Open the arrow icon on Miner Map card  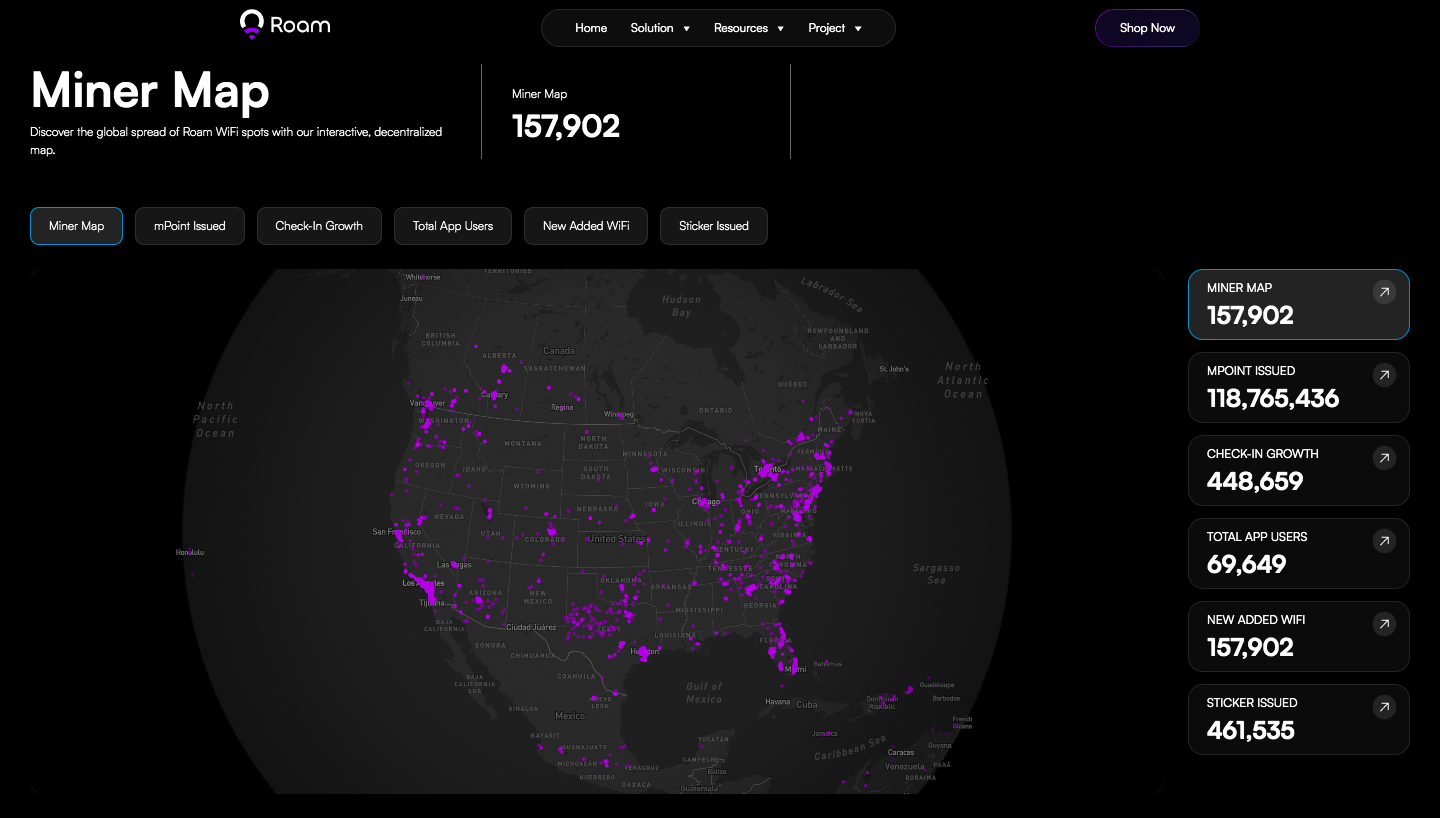1384,292
